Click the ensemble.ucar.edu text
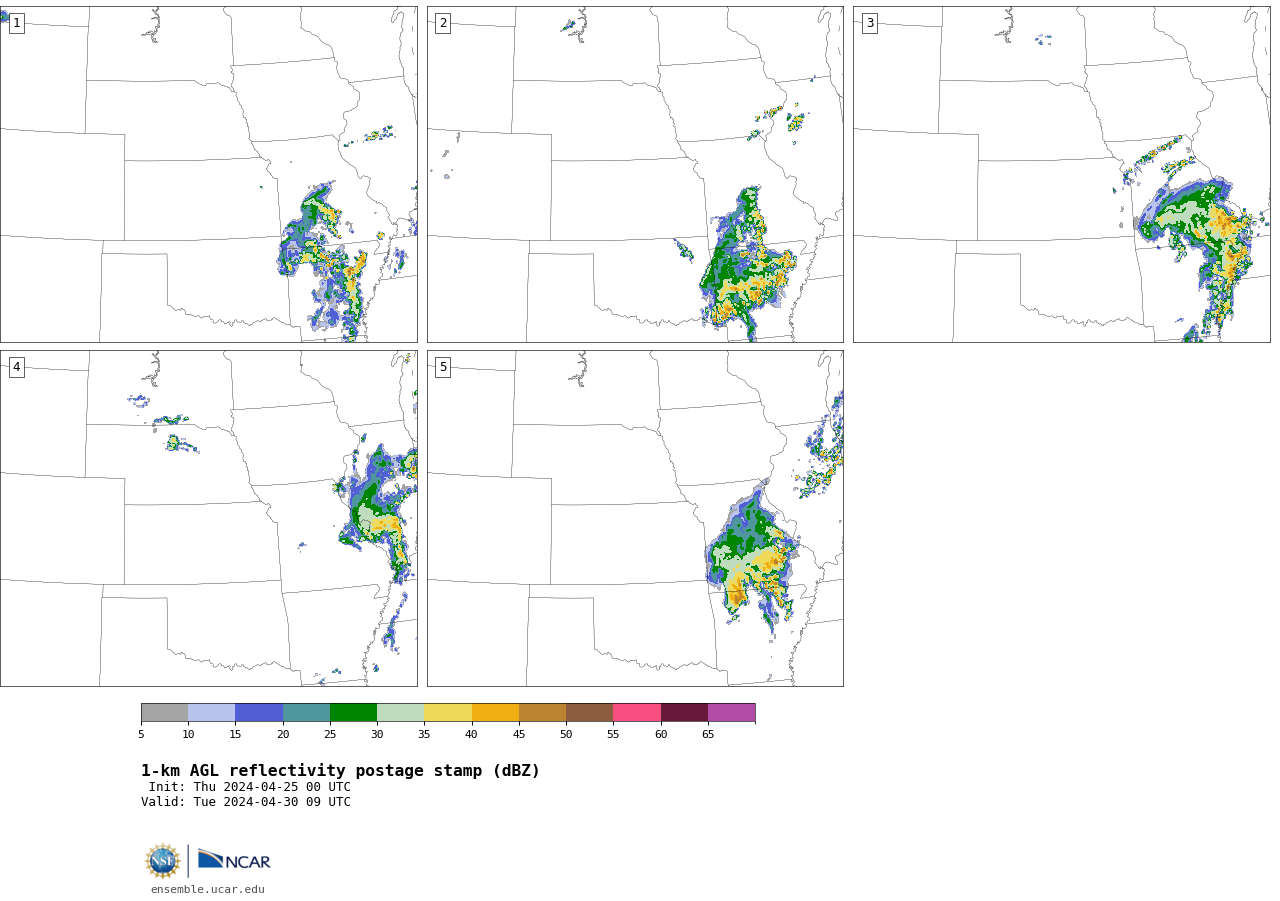1280x901 pixels. coord(208,890)
